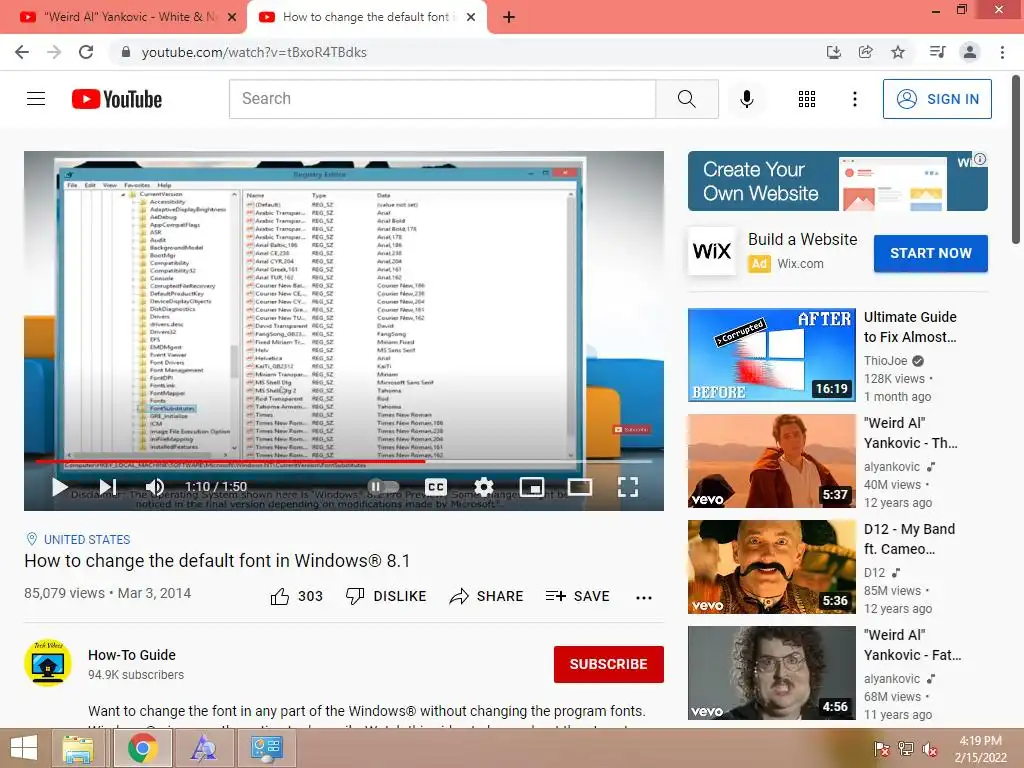Viewport: 1024px width, 768px height.
Task: Open the YouTube apps grid icon
Action: click(x=807, y=99)
